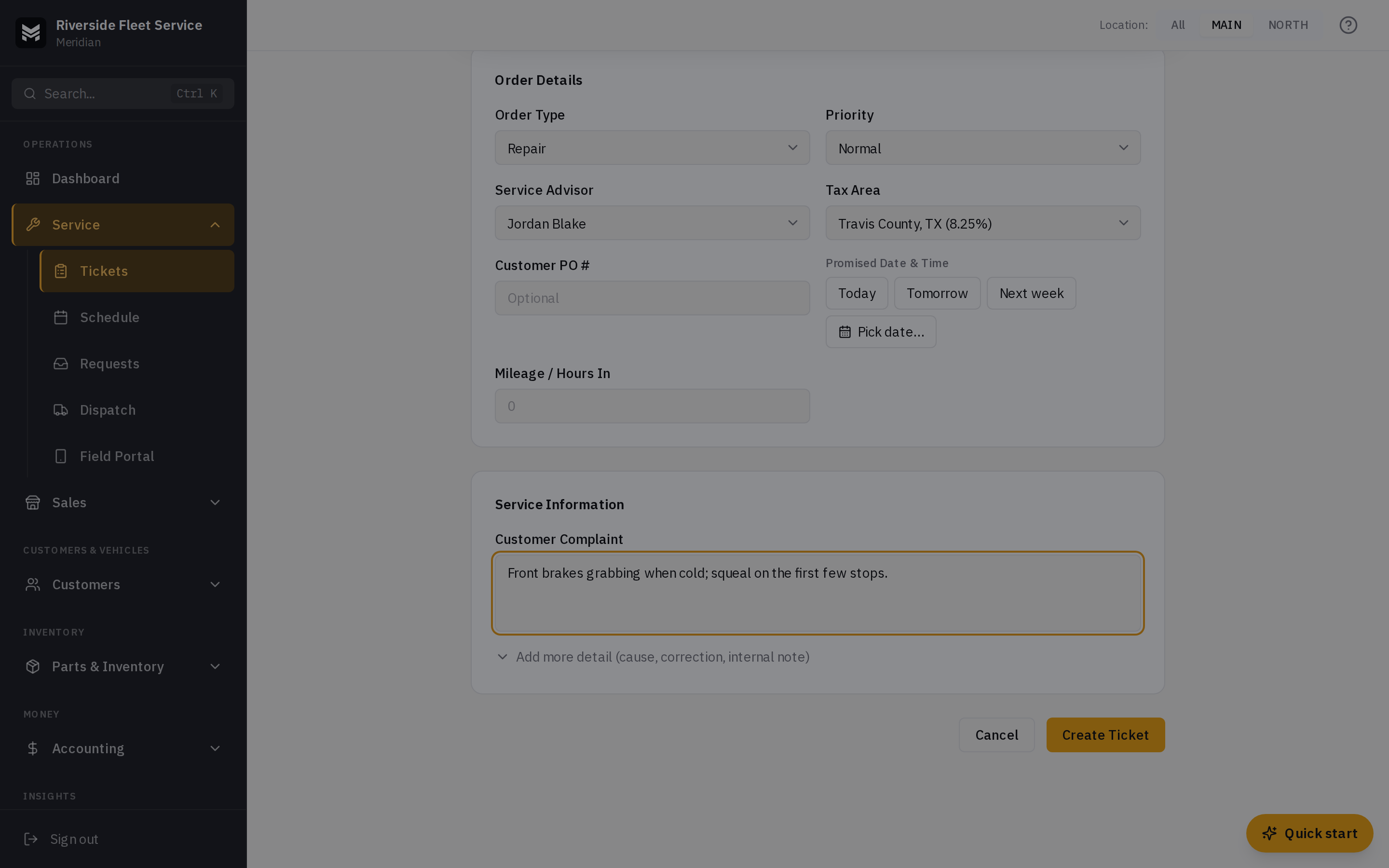Viewport: 1389px width, 868px height.
Task: Click the Create Ticket button
Action: (x=1105, y=735)
